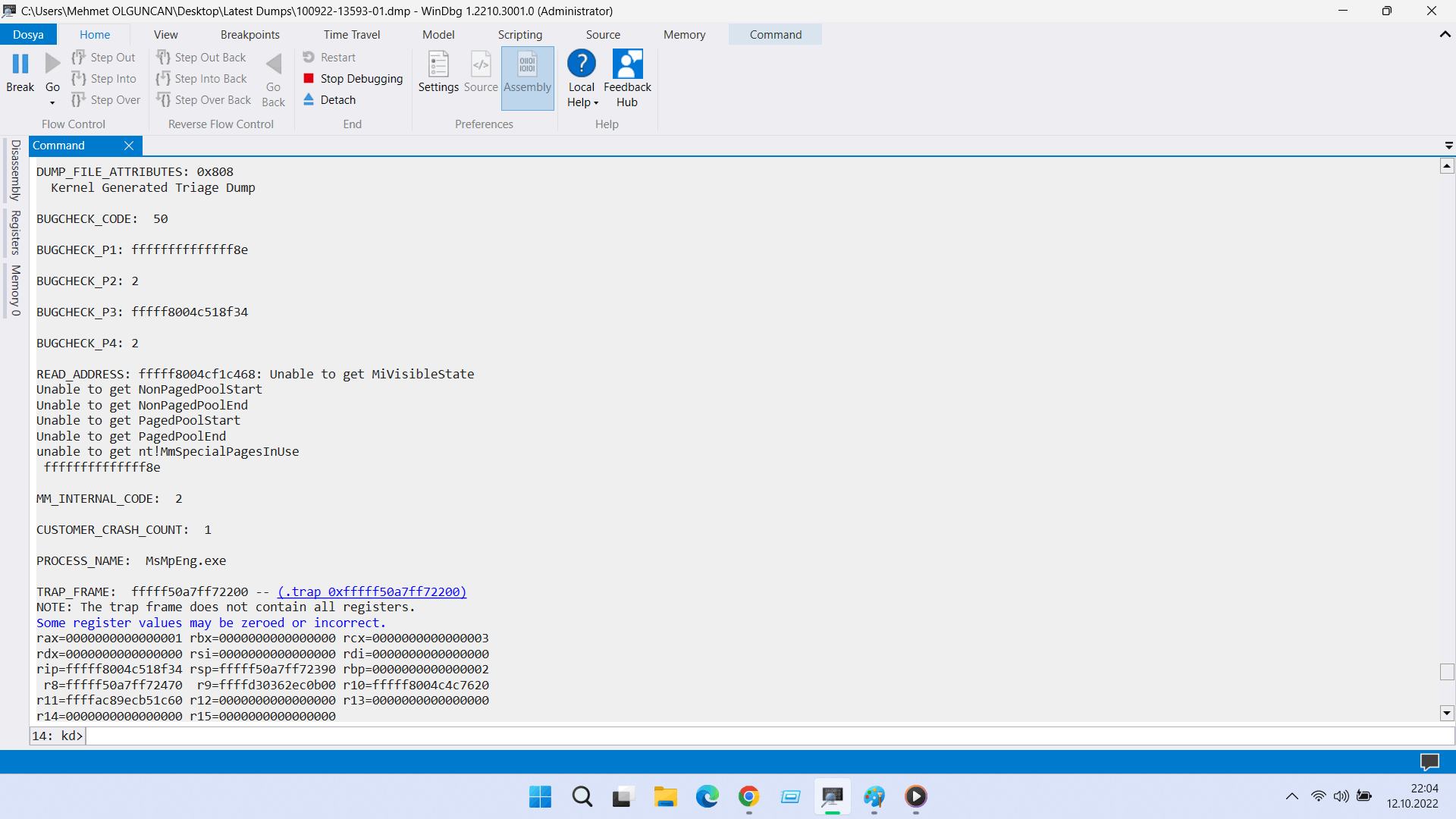Screen dimensions: 1456x819
Task: Click the scrollbar down arrow in the Command window
Action: (1447, 713)
